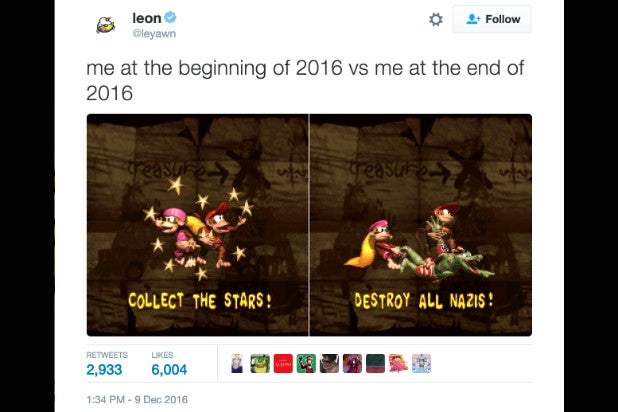Open the gear settings icon
This screenshot has height=412, width=618.
(x=435, y=19)
